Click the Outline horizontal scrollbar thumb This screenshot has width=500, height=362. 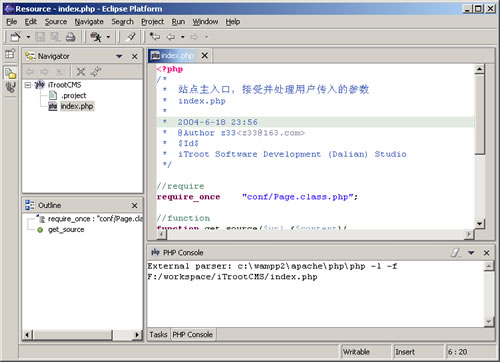pos(73,334)
